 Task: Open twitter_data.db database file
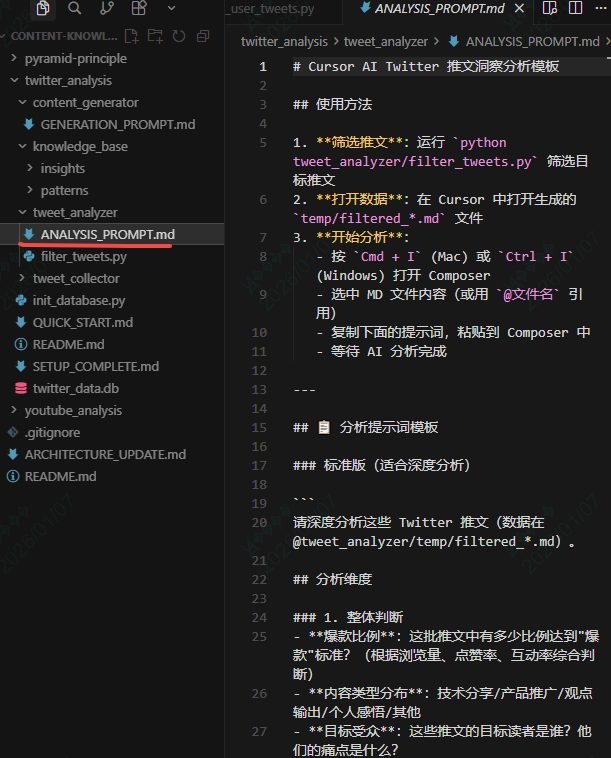coord(75,389)
